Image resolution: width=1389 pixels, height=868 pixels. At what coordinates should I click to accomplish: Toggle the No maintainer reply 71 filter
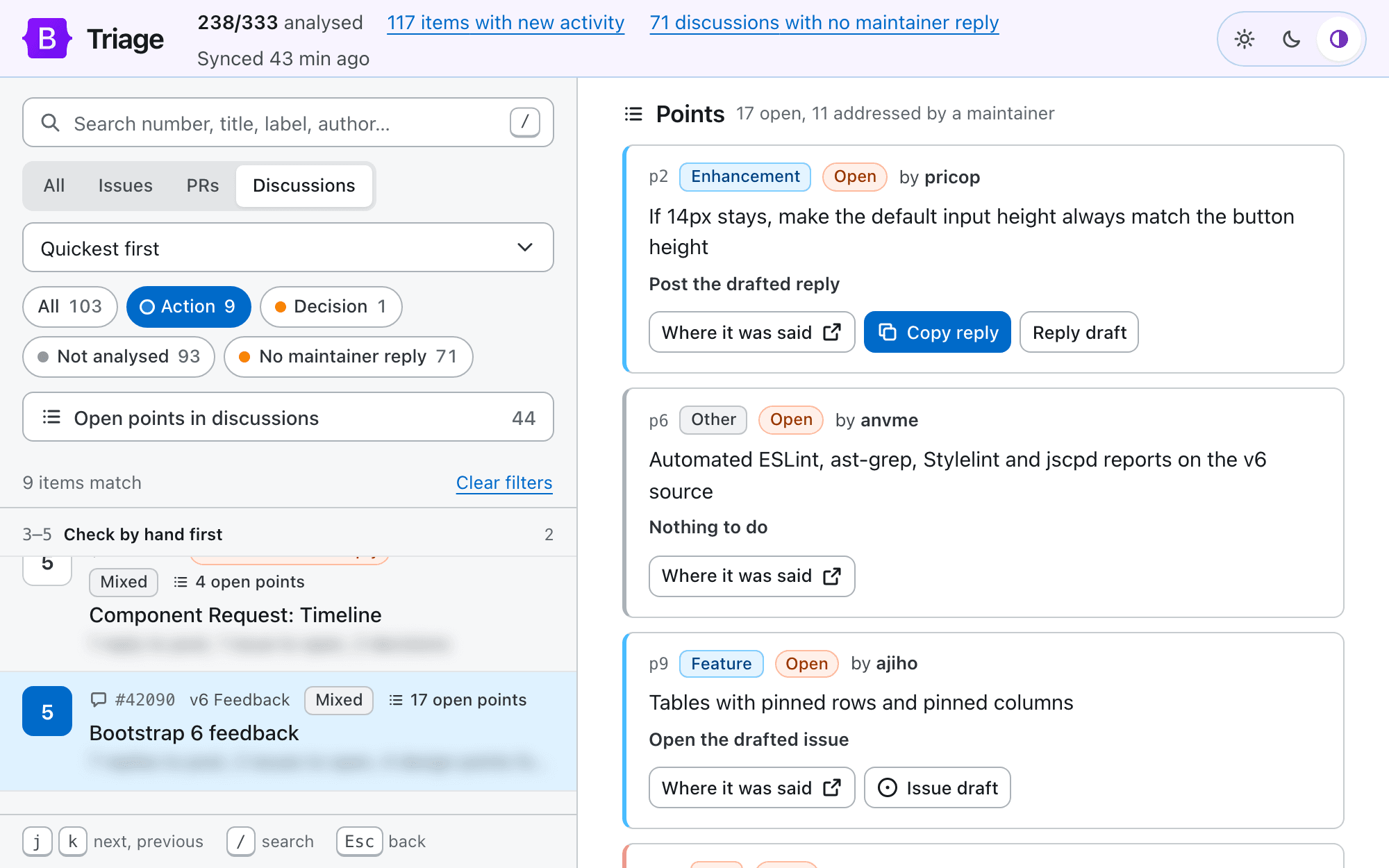[349, 356]
